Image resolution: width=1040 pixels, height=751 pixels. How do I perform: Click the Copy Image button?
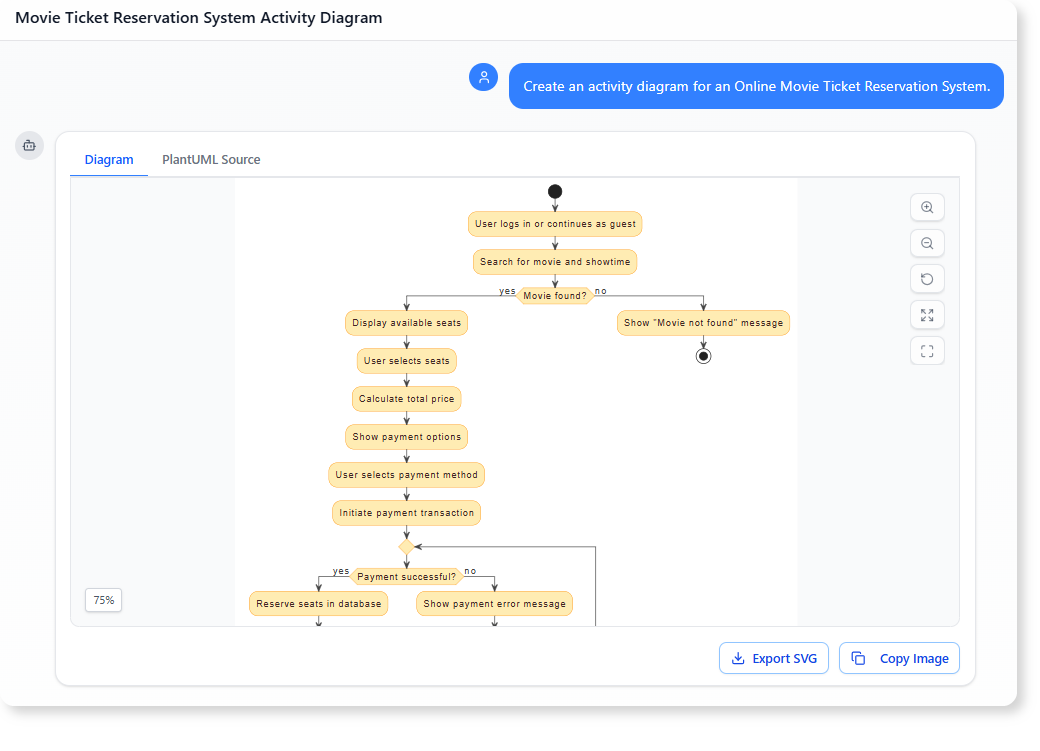(x=899, y=658)
